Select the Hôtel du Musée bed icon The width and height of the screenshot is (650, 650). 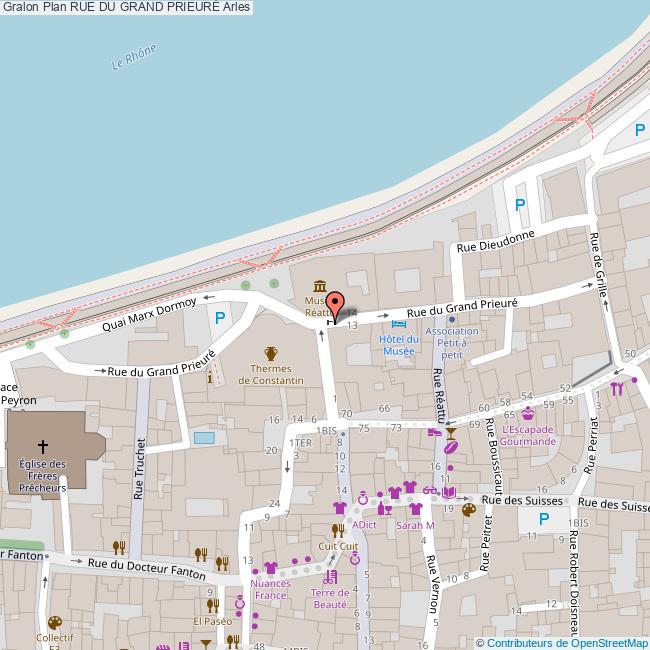[x=400, y=324]
